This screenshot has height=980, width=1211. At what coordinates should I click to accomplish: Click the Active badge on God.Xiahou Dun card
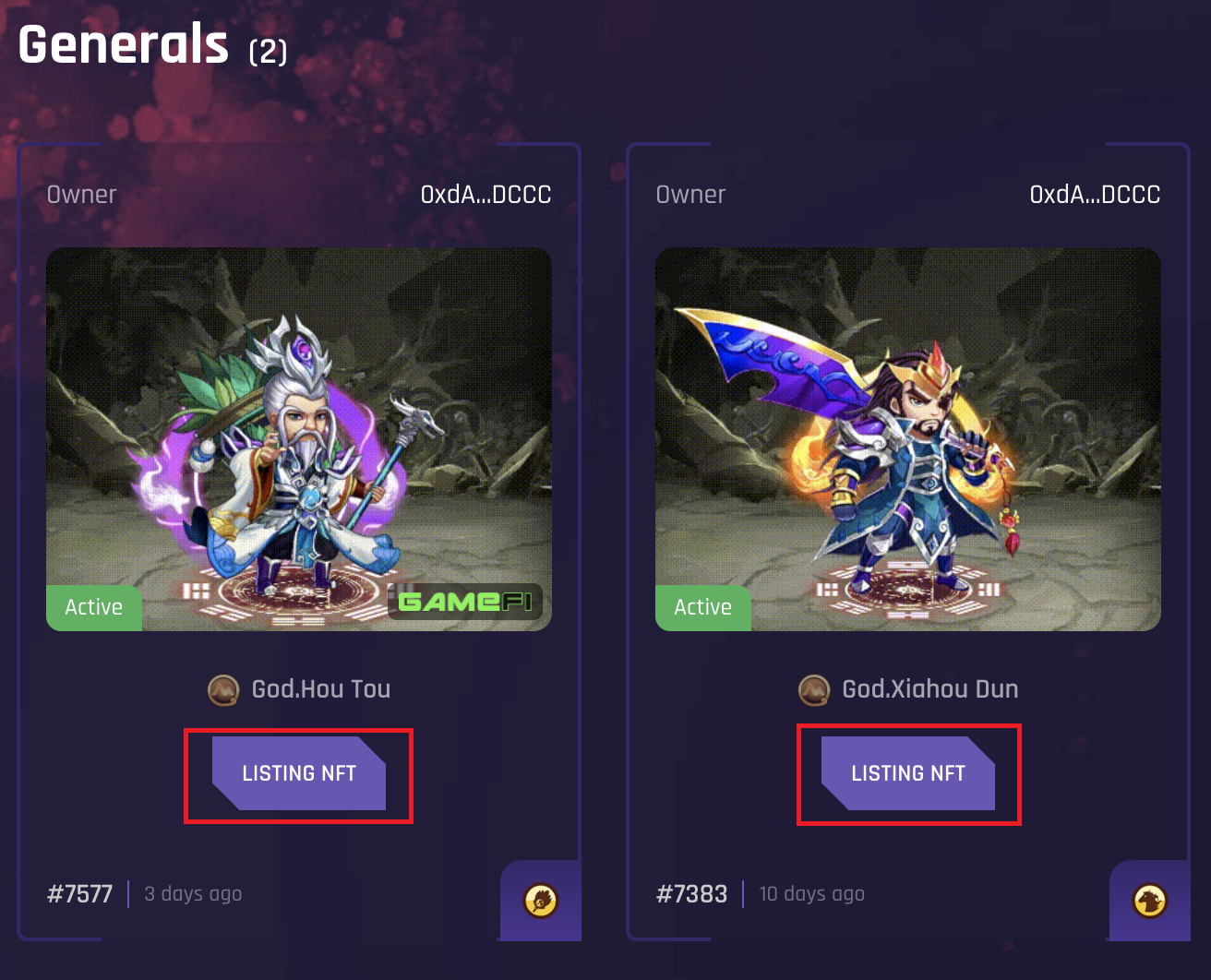(x=703, y=607)
